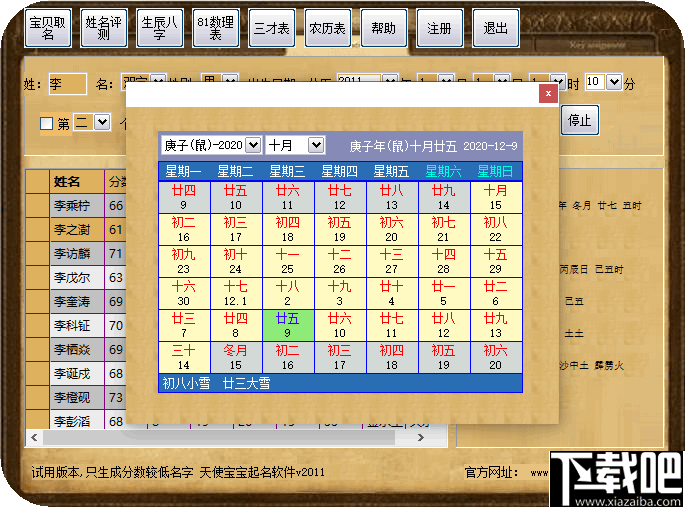Select the name row 李奎涛

(76, 301)
